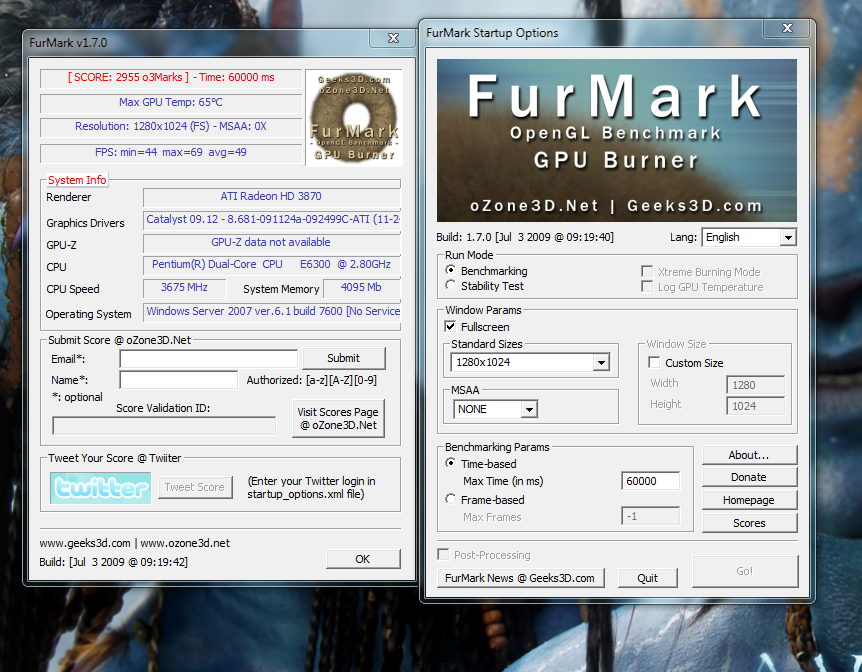Screen dimensions: 862x672
Task: Click the FurMark GPU Burner logo thumbnail
Action: (x=354, y=118)
